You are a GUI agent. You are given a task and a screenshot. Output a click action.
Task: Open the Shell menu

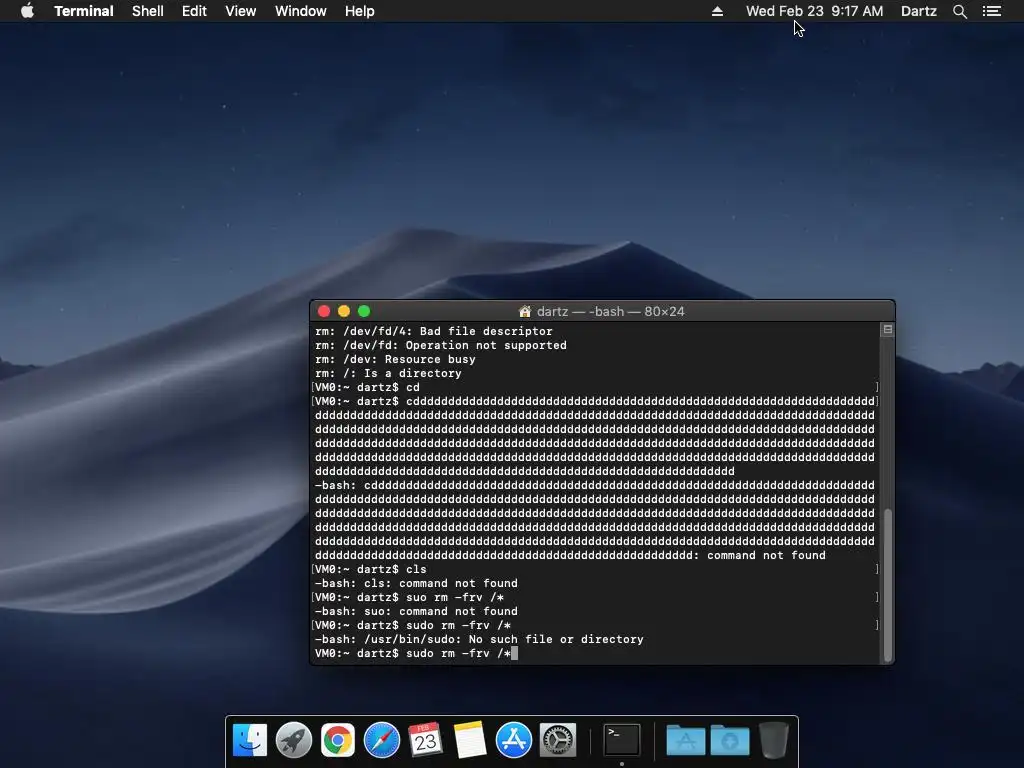point(148,11)
